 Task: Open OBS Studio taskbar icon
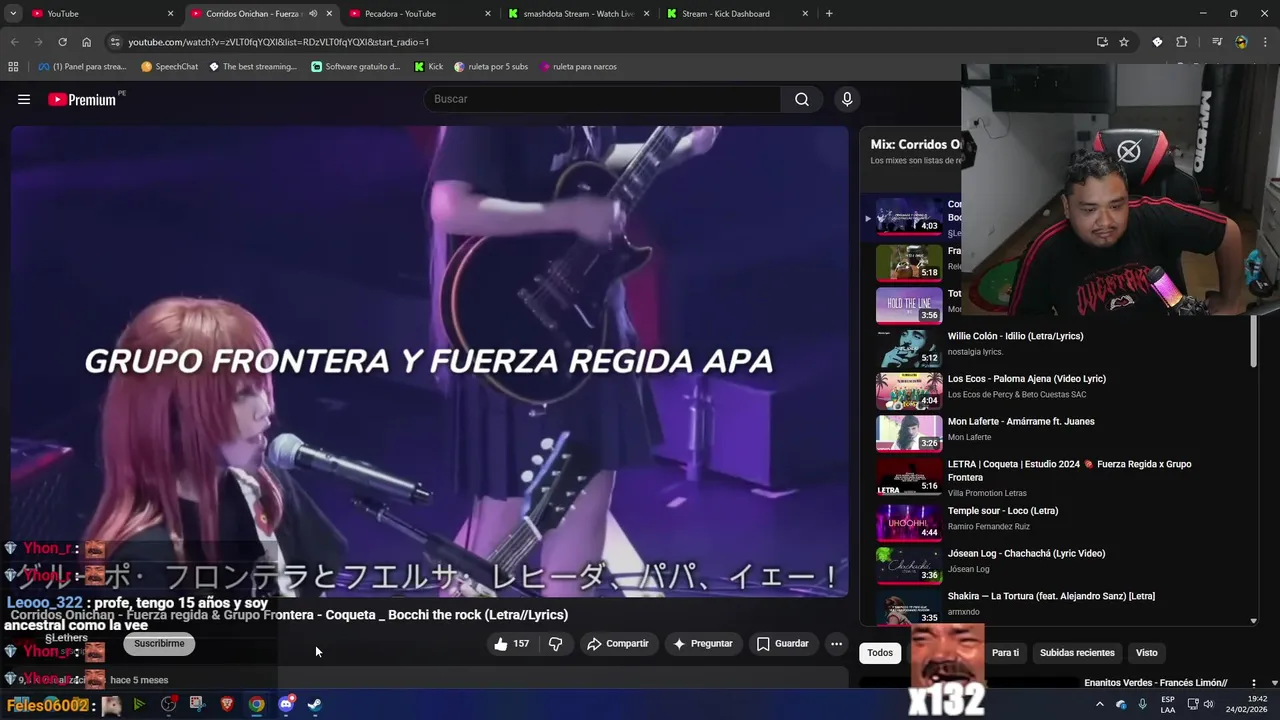[x=168, y=704]
